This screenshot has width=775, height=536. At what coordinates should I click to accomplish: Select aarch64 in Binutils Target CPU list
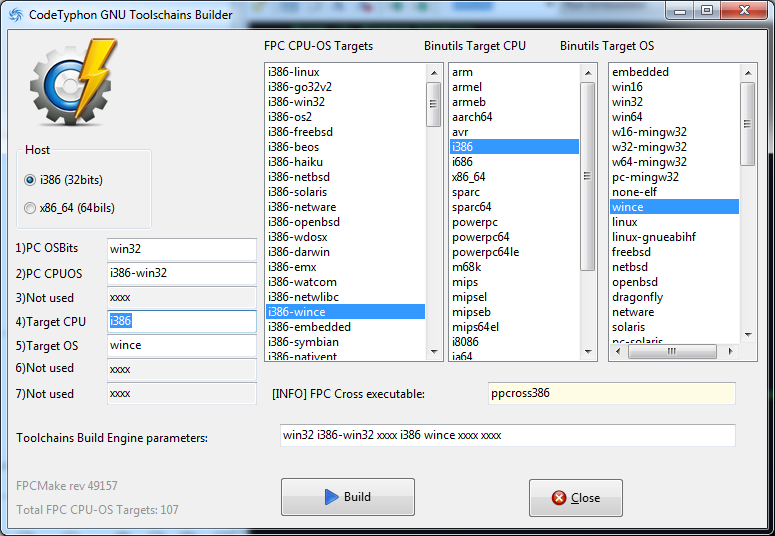tap(515, 117)
